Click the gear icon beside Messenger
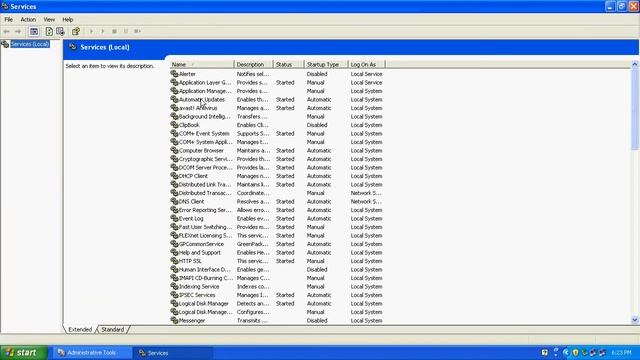640x360 pixels. point(174,320)
